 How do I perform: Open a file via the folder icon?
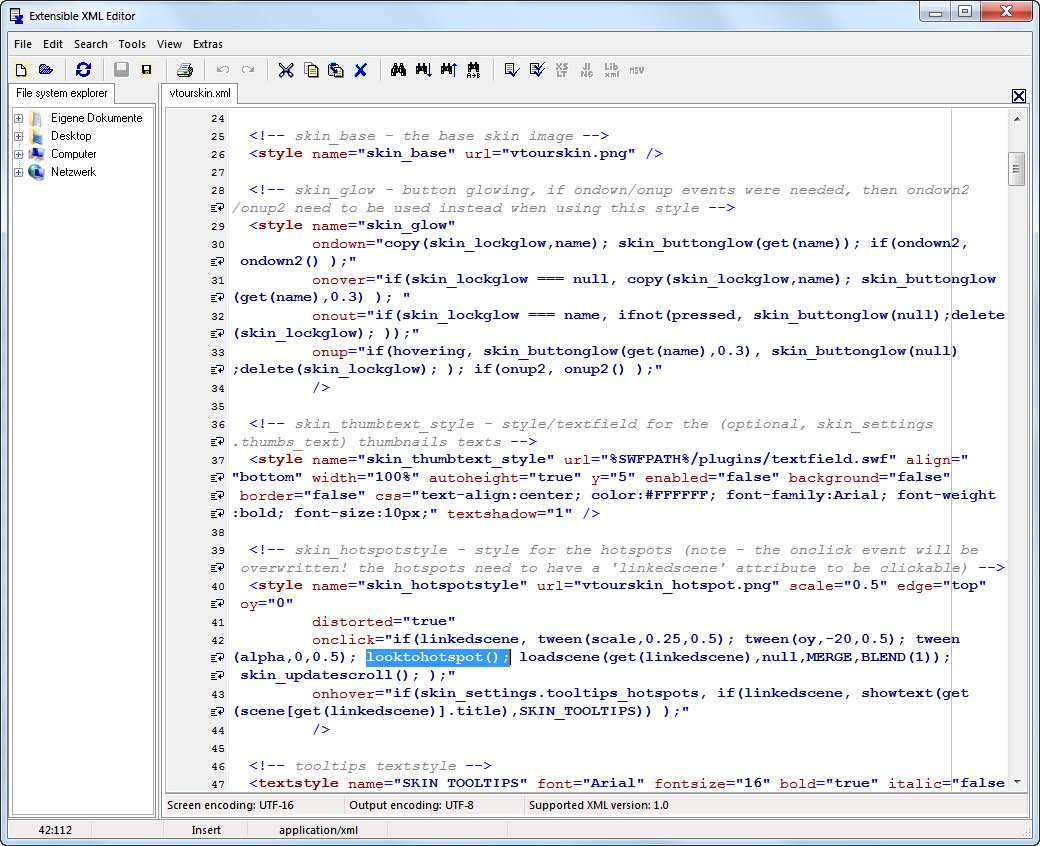tap(46, 70)
